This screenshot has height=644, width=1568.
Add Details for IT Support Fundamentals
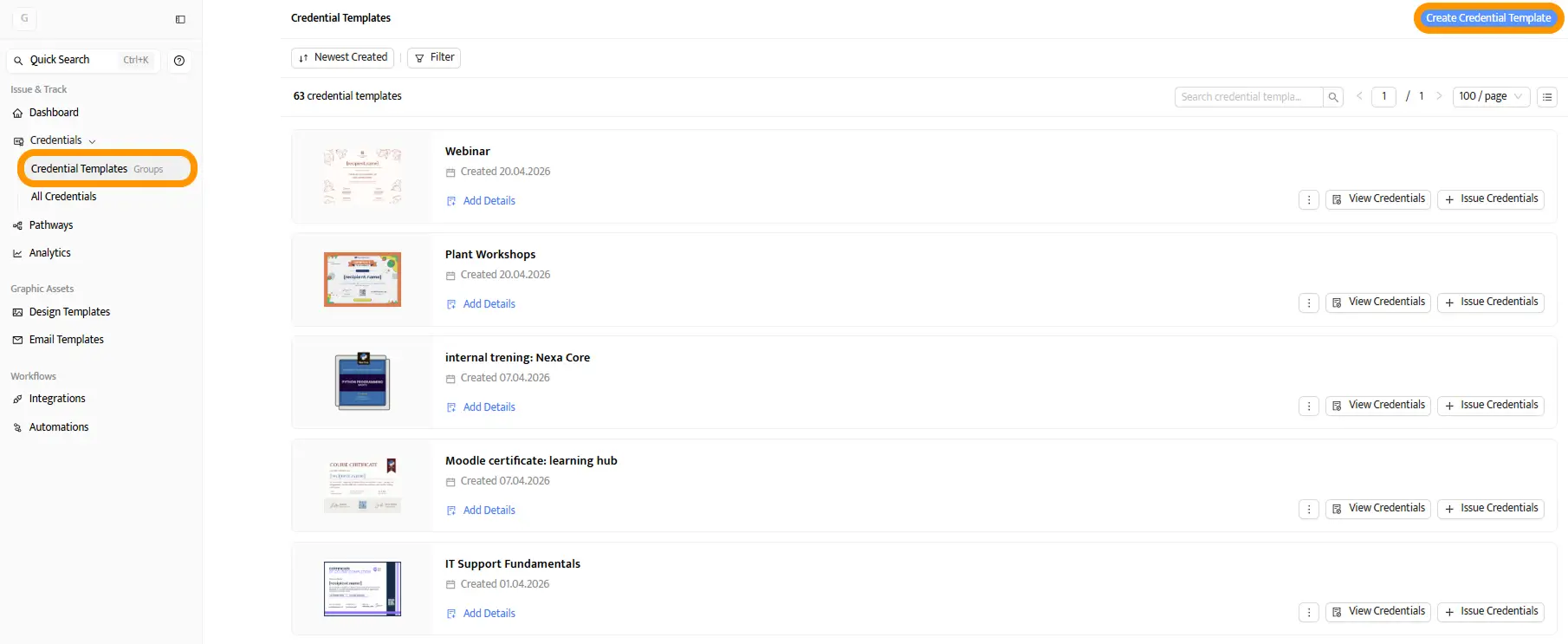click(x=481, y=614)
